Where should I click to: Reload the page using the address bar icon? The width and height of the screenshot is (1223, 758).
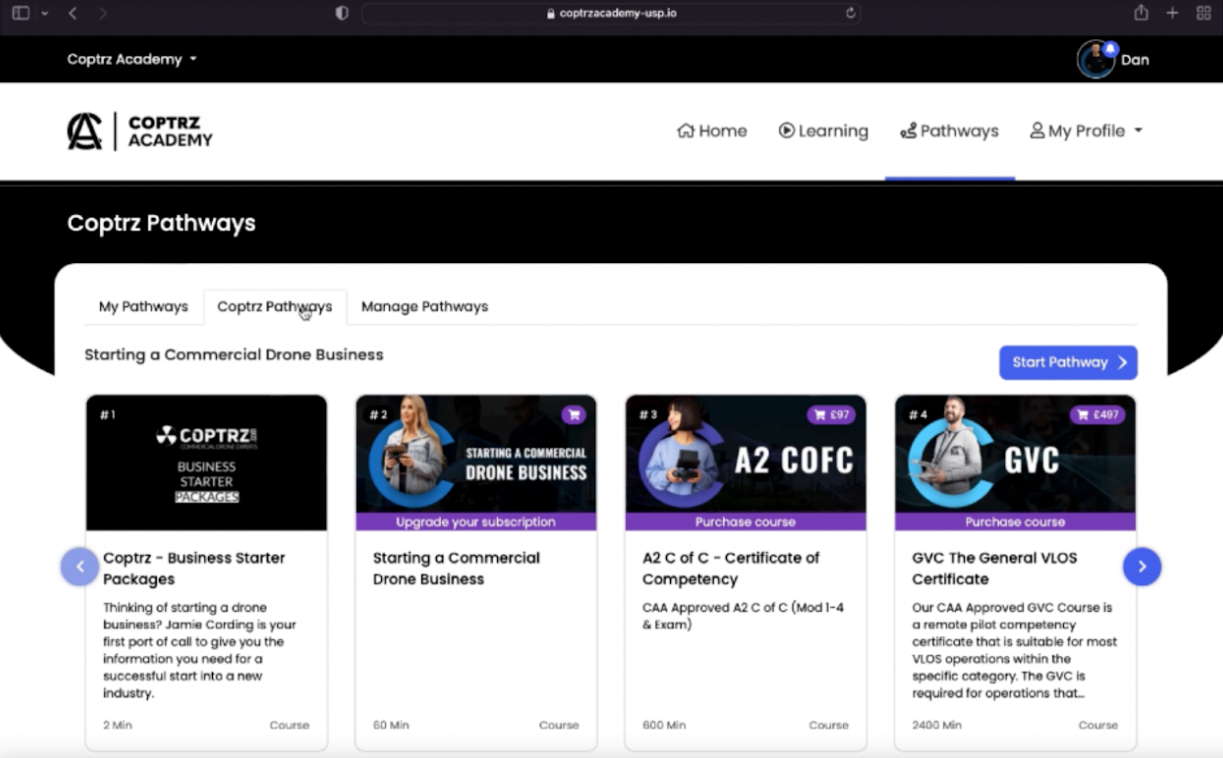(x=851, y=13)
